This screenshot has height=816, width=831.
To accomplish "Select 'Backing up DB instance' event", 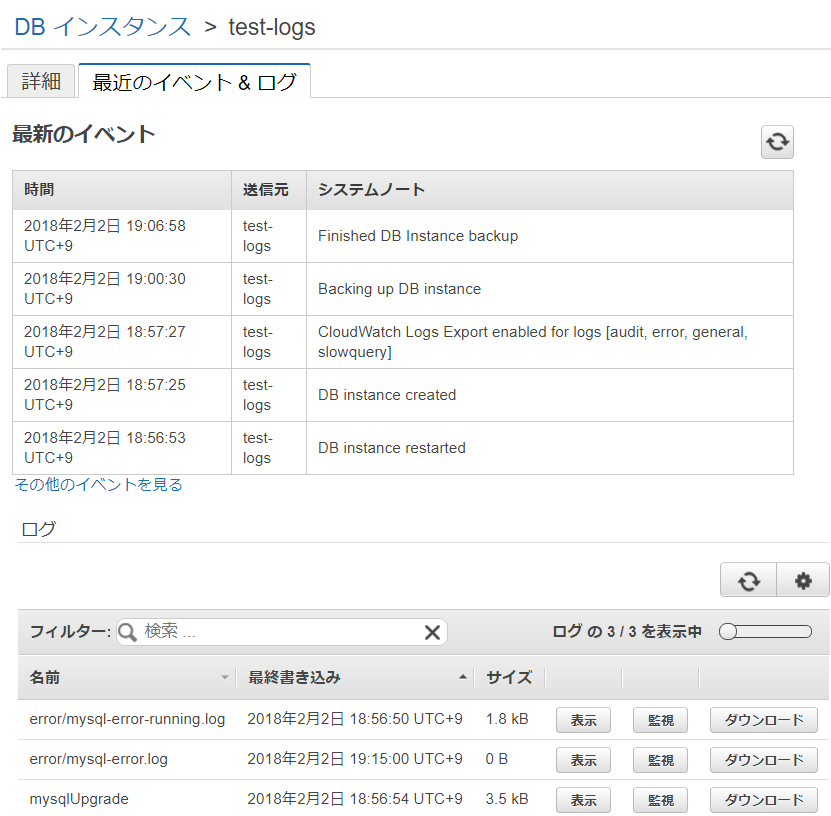I will pos(400,289).
